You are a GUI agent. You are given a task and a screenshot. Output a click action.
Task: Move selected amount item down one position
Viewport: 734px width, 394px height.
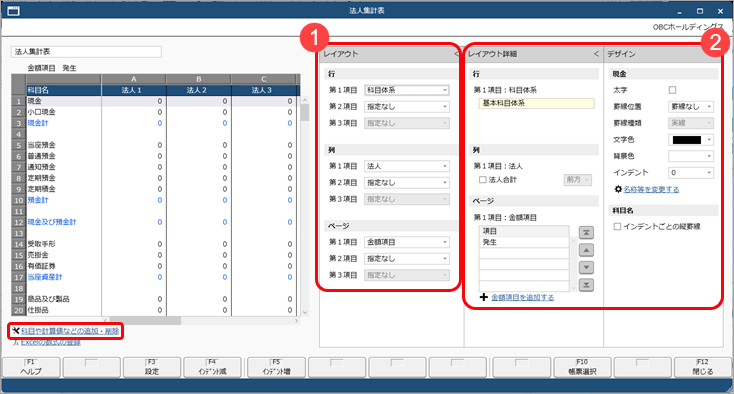point(586,268)
